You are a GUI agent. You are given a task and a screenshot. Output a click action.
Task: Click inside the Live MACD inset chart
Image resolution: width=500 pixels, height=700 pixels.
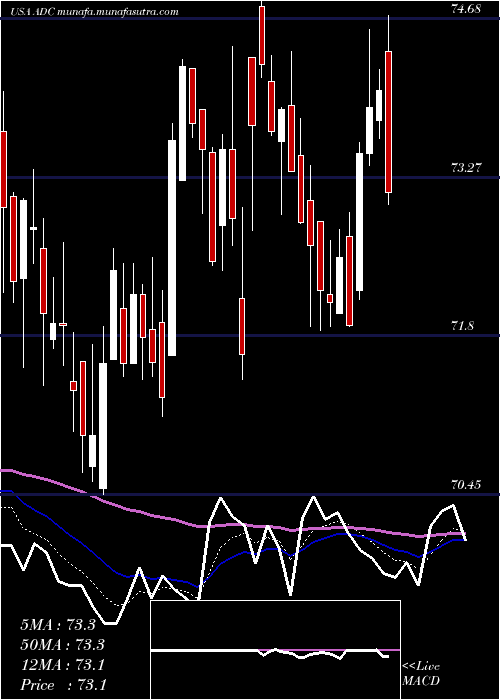(x=275, y=650)
